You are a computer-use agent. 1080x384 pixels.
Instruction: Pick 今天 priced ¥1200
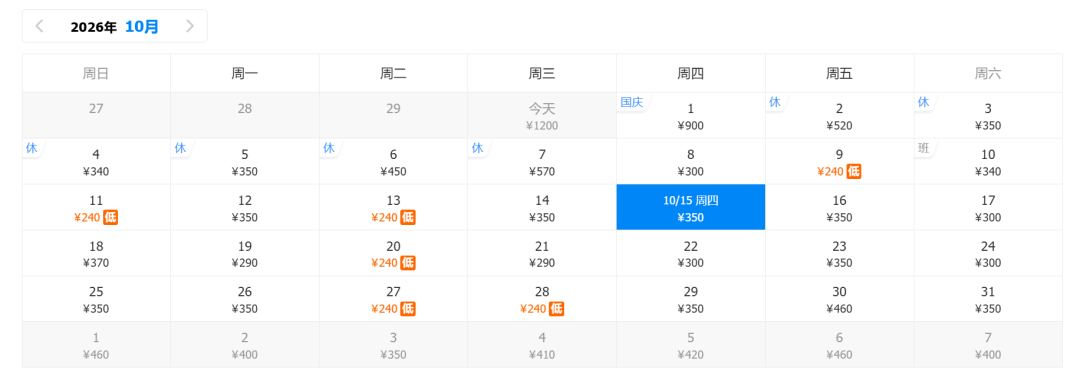(x=542, y=116)
